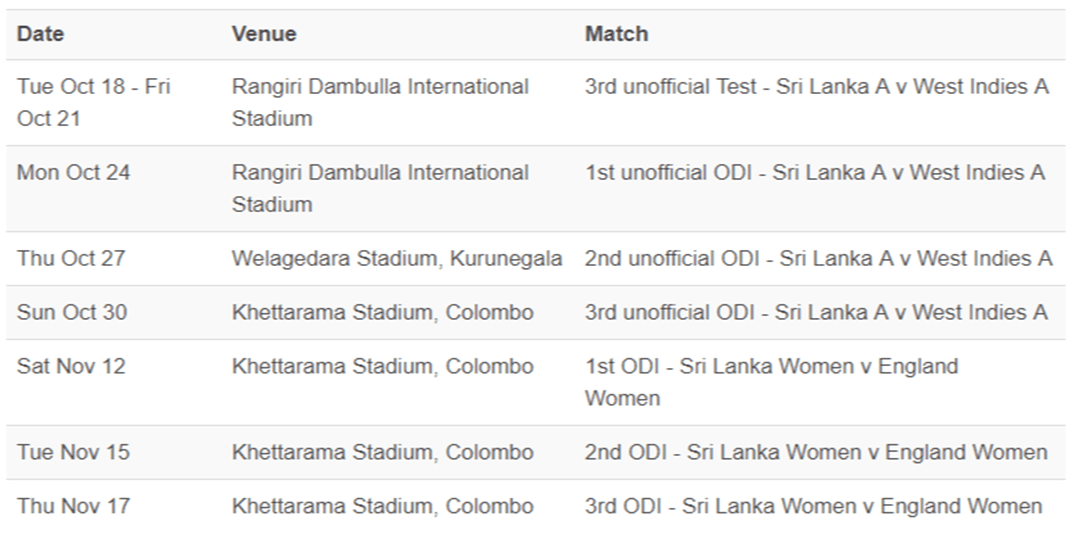The image size is (1076, 539).
Task: Click 1st ODI Sri Lanka Women match
Action: pos(771,382)
